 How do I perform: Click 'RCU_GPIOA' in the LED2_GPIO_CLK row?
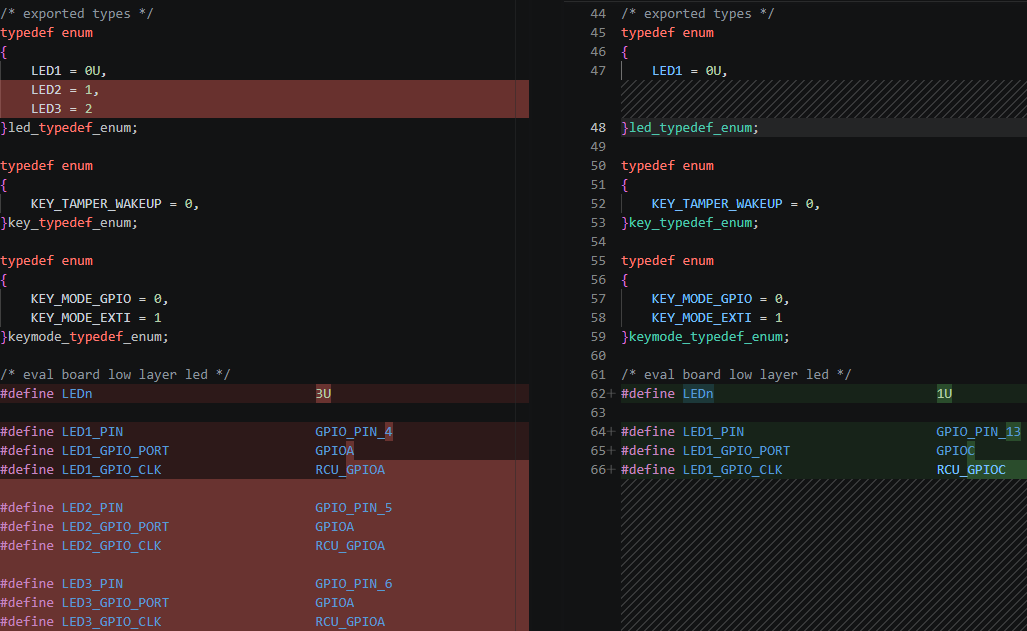tap(350, 546)
